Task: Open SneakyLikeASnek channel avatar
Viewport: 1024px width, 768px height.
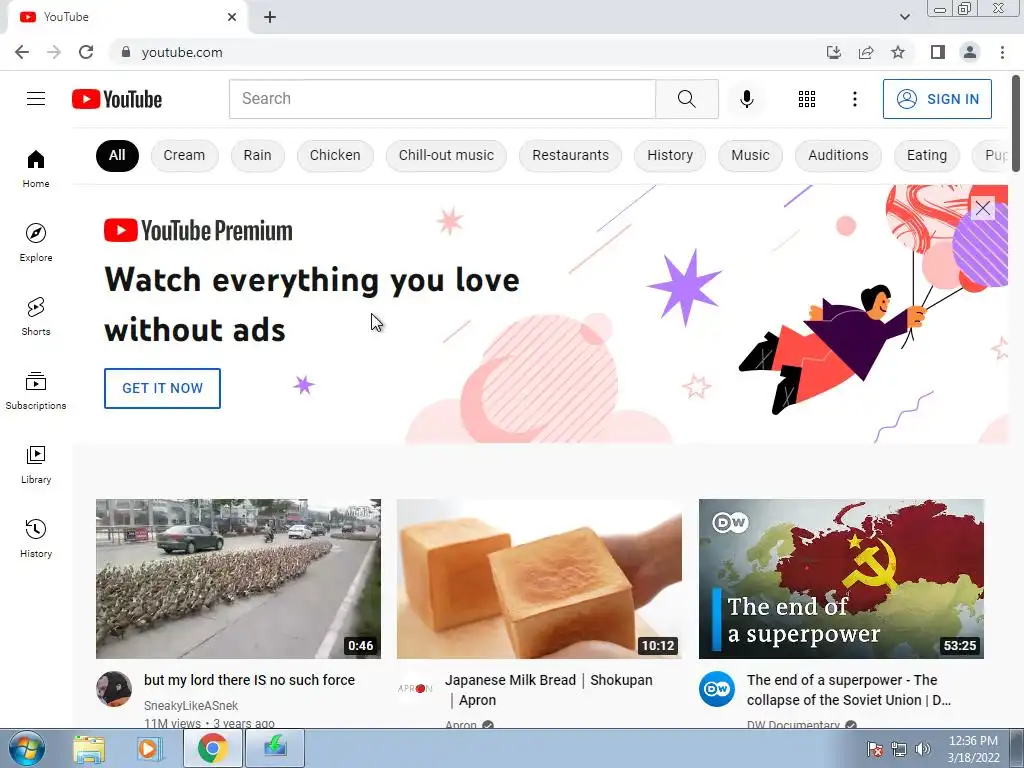Action: [114, 688]
